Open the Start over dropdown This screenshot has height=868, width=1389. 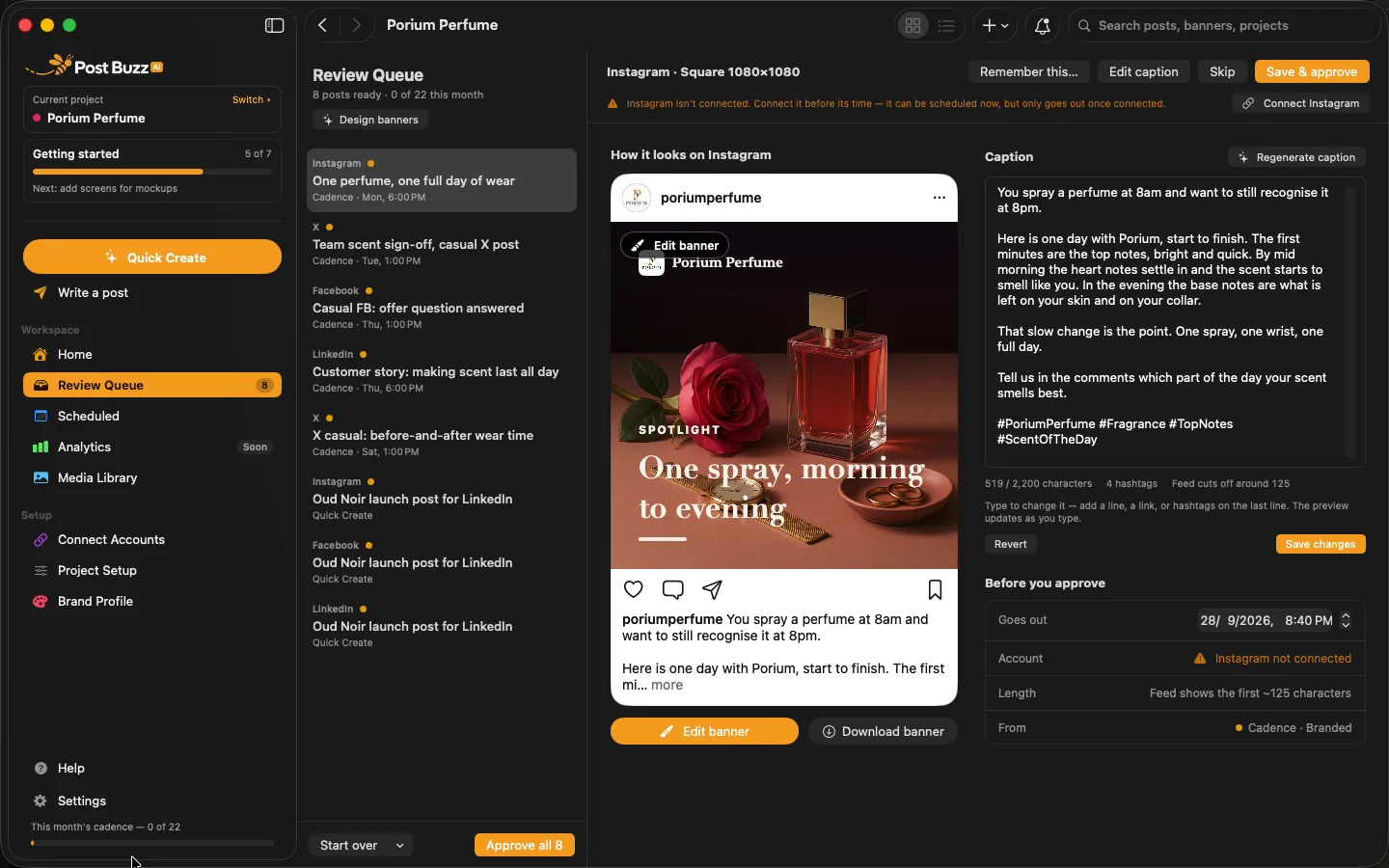361,845
